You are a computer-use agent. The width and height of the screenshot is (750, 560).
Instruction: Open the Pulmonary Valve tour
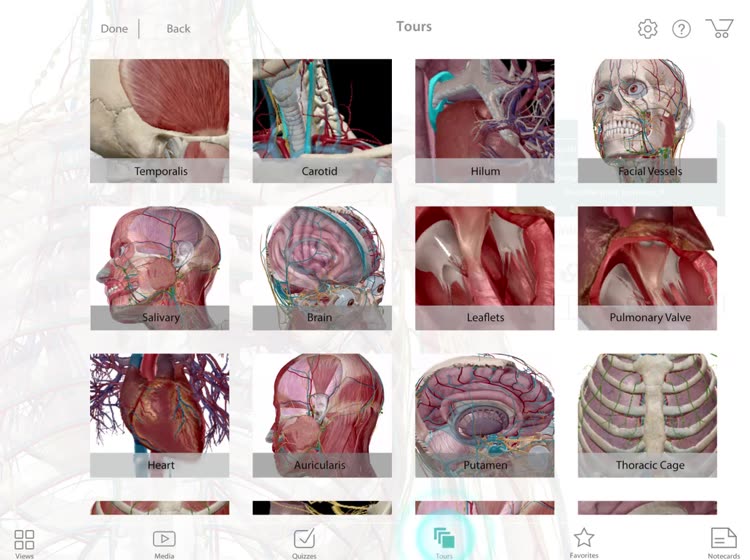[648, 268]
